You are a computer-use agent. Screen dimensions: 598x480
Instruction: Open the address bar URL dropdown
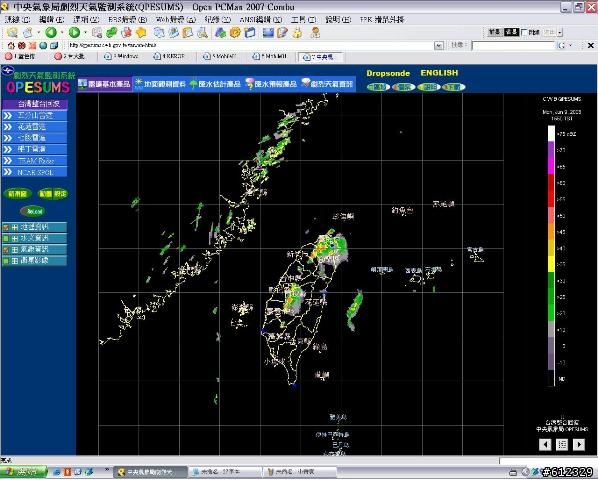click(439, 46)
